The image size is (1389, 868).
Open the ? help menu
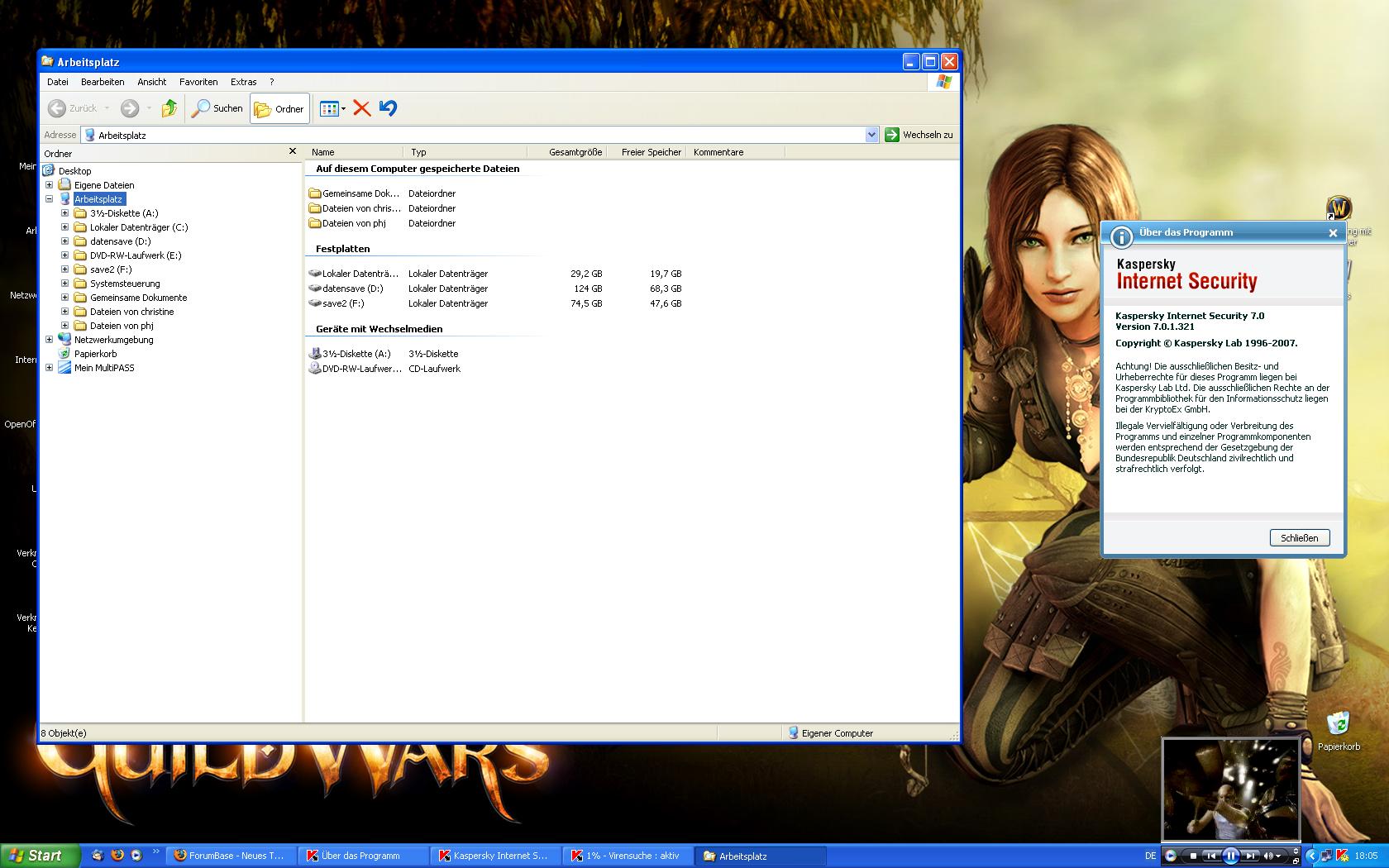(x=271, y=82)
